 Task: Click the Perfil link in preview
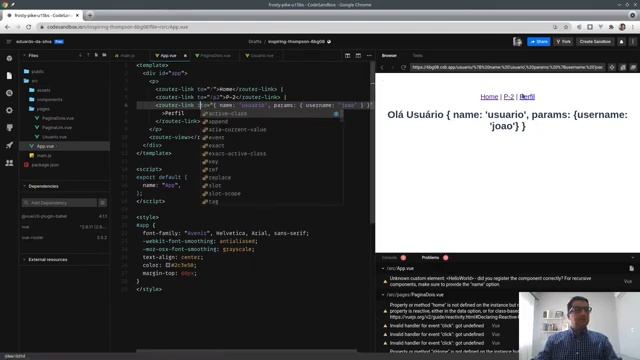(x=527, y=97)
